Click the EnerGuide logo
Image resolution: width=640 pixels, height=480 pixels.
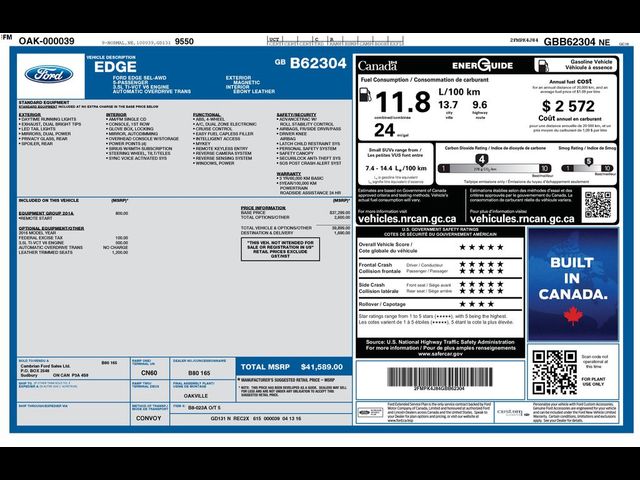point(482,65)
